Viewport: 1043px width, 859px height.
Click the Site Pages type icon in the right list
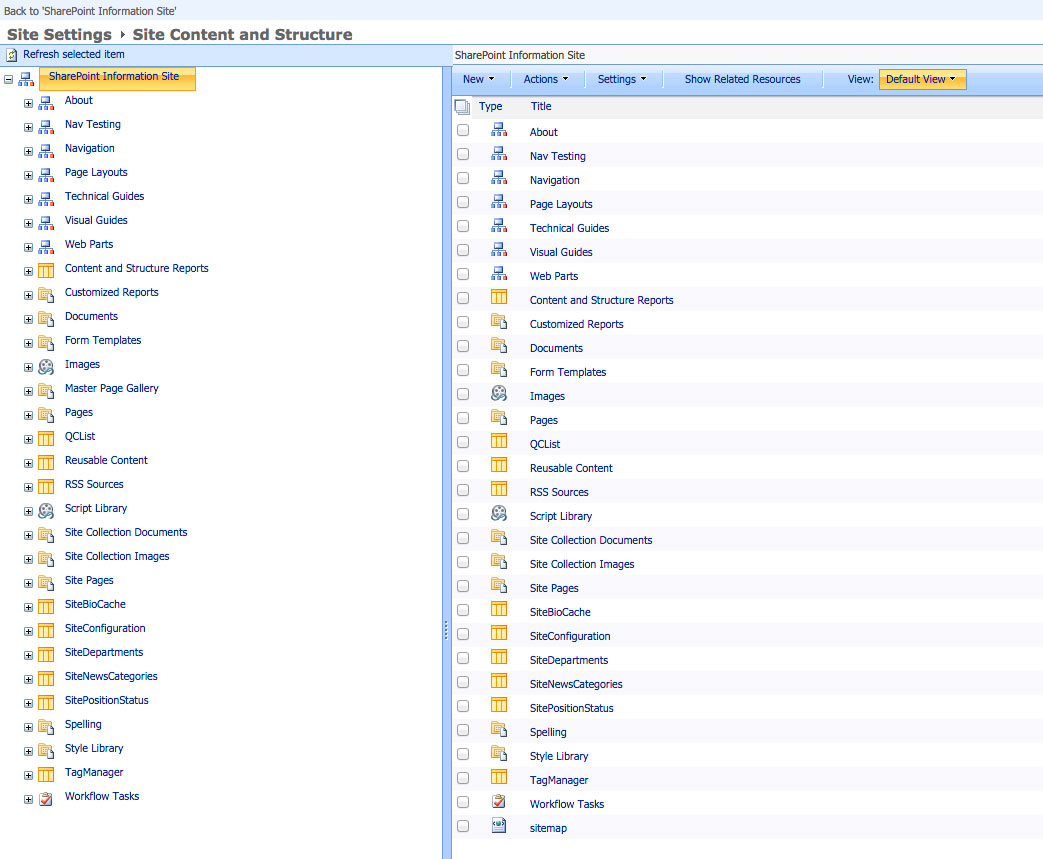point(499,586)
